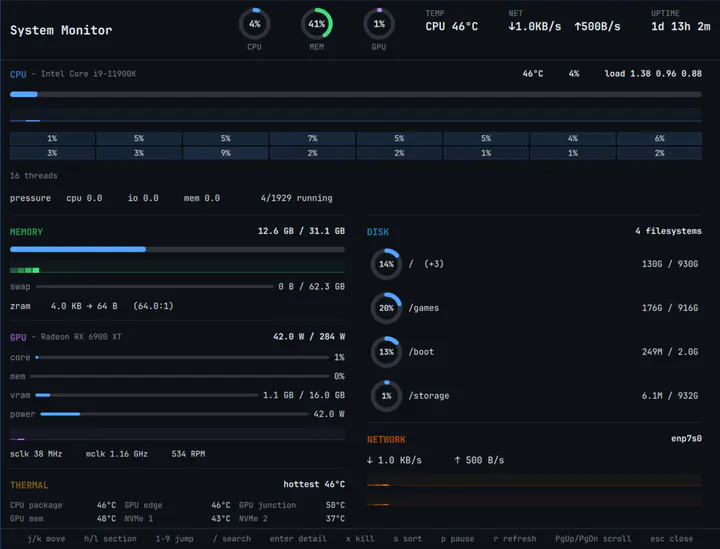Click the overall CPU usage bar
The width and height of the screenshot is (720, 549).
tap(356, 94)
